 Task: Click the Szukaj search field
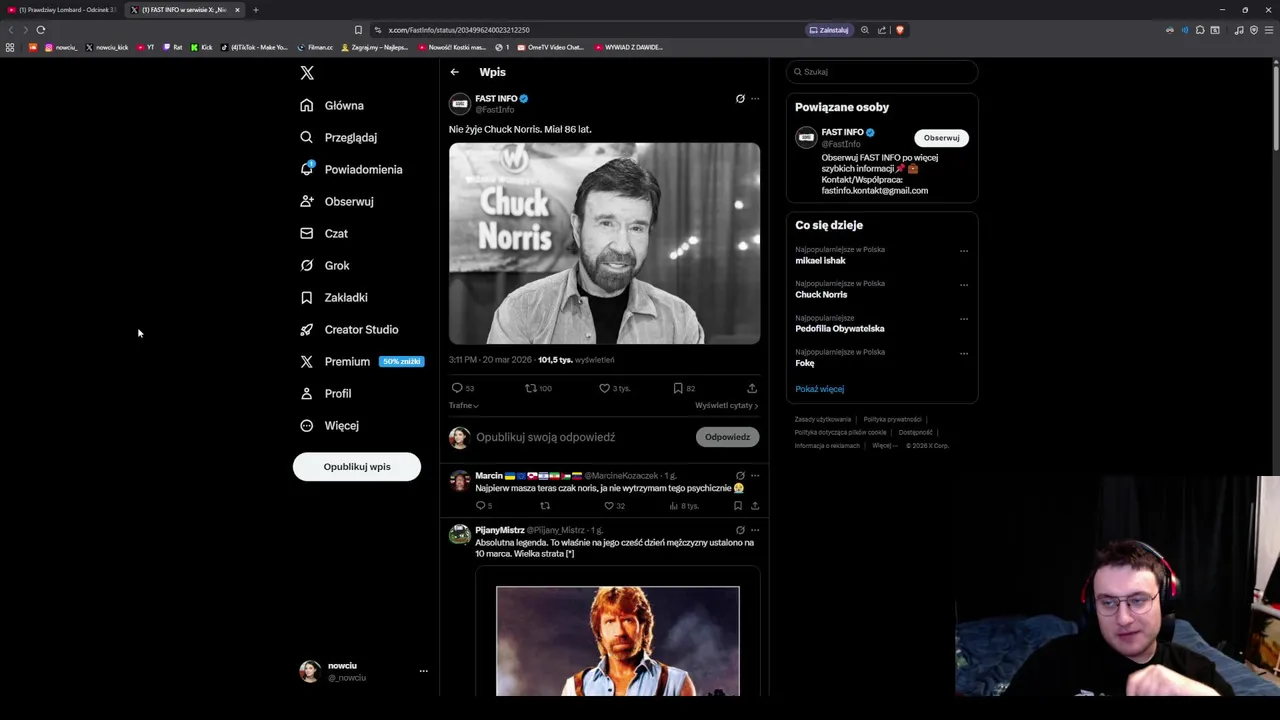pyautogui.click(x=881, y=72)
